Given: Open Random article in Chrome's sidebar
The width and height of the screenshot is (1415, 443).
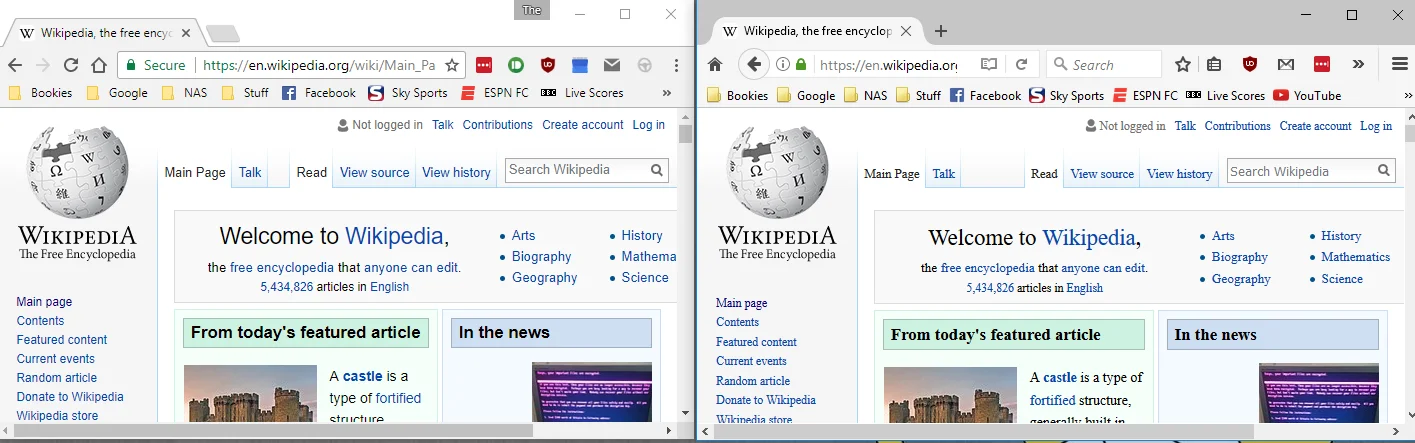Looking at the screenshot, I should [57, 378].
